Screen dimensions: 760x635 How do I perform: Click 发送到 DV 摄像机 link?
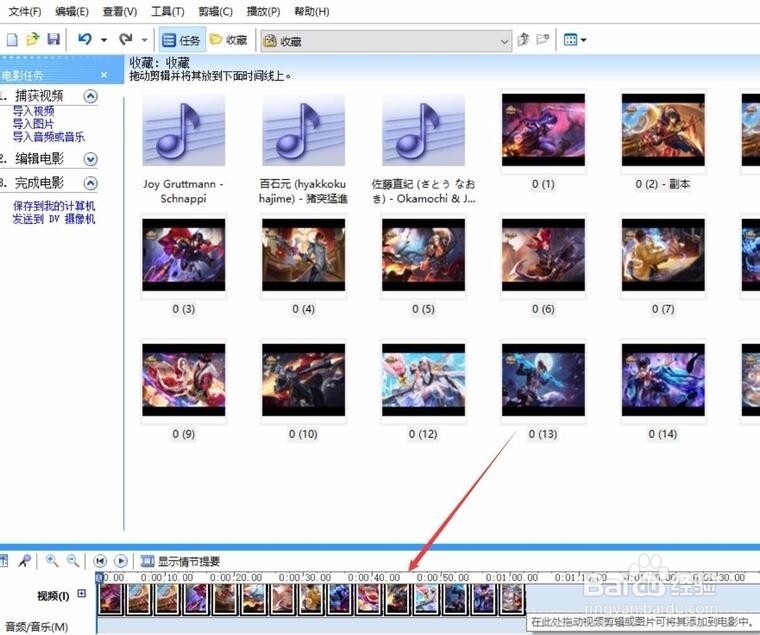54,219
